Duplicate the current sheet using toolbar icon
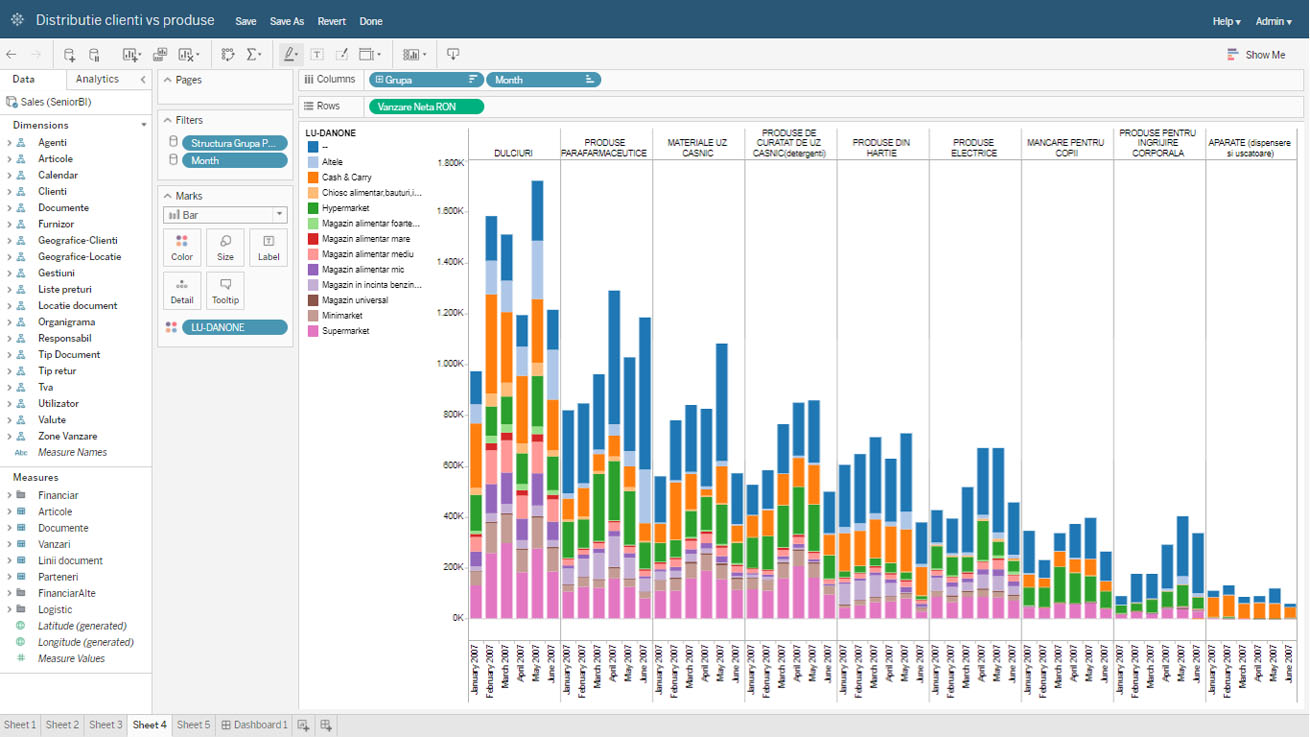The height and width of the screenshot is (737, 1310). (160, 55)
